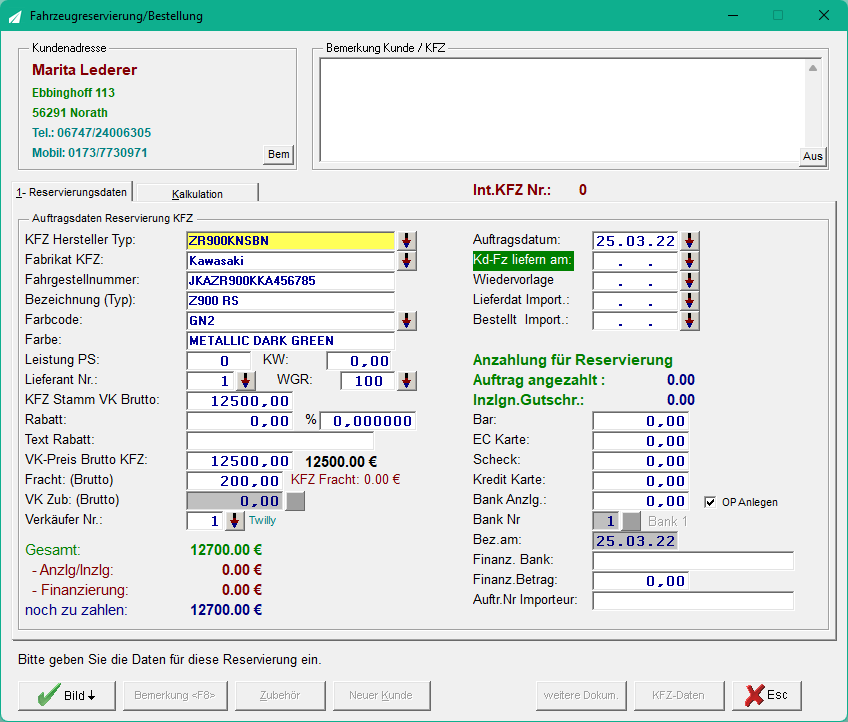The height and width of the screenshot is (722, 848).
Task: Open Farbcode lookup arrow
Action: (x=407, y=321)
